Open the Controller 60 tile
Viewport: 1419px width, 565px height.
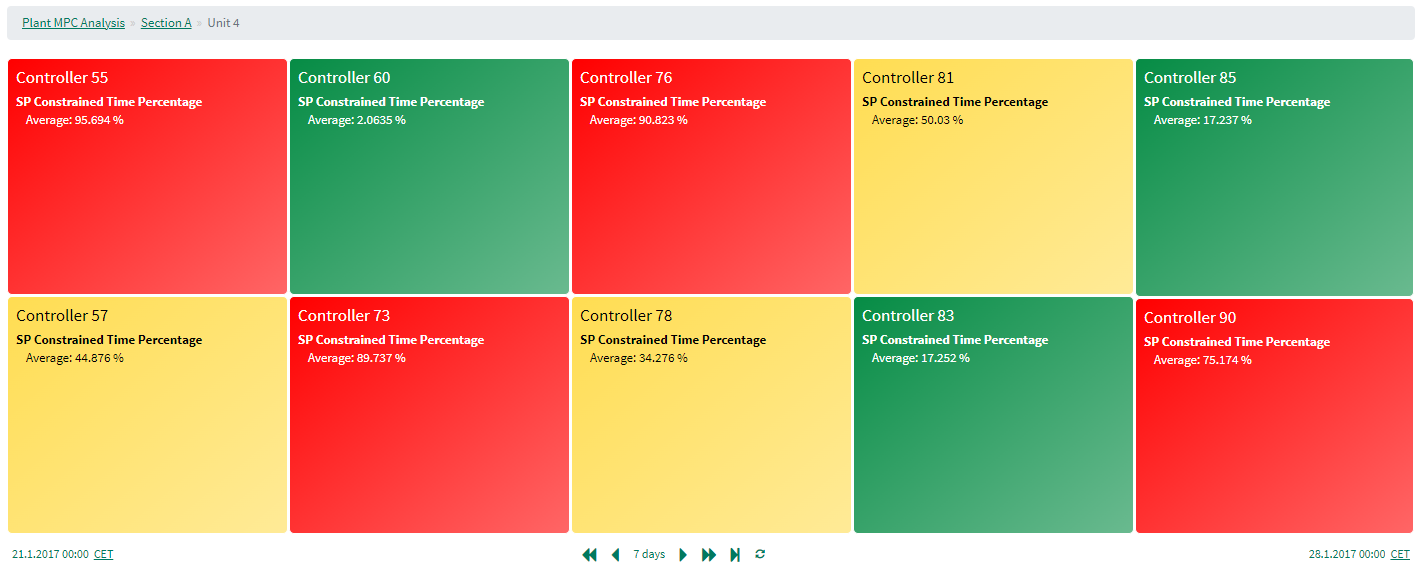(429, 176)
